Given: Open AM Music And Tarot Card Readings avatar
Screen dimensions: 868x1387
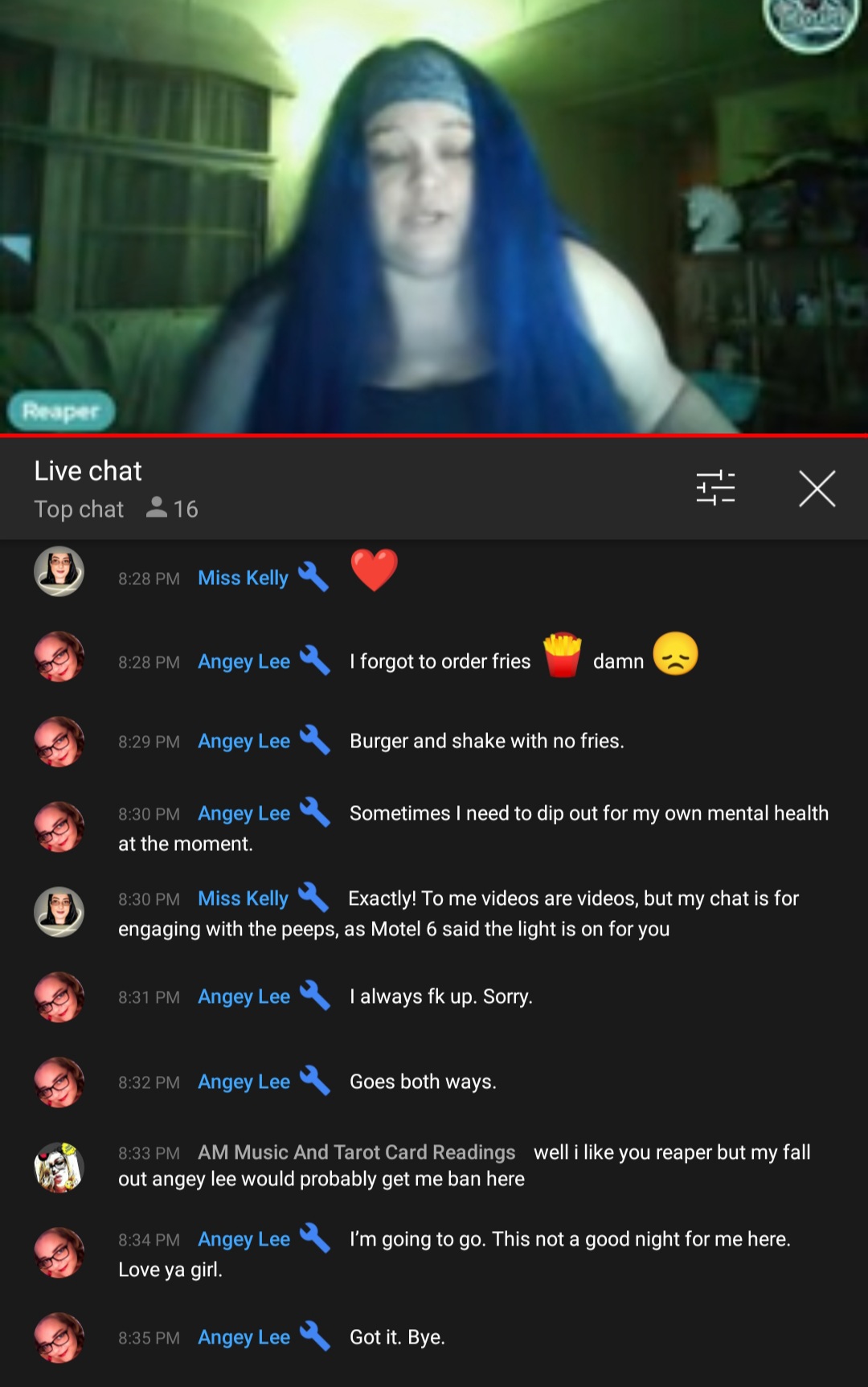Looking at the screenshot, I should click(59, 1167).
